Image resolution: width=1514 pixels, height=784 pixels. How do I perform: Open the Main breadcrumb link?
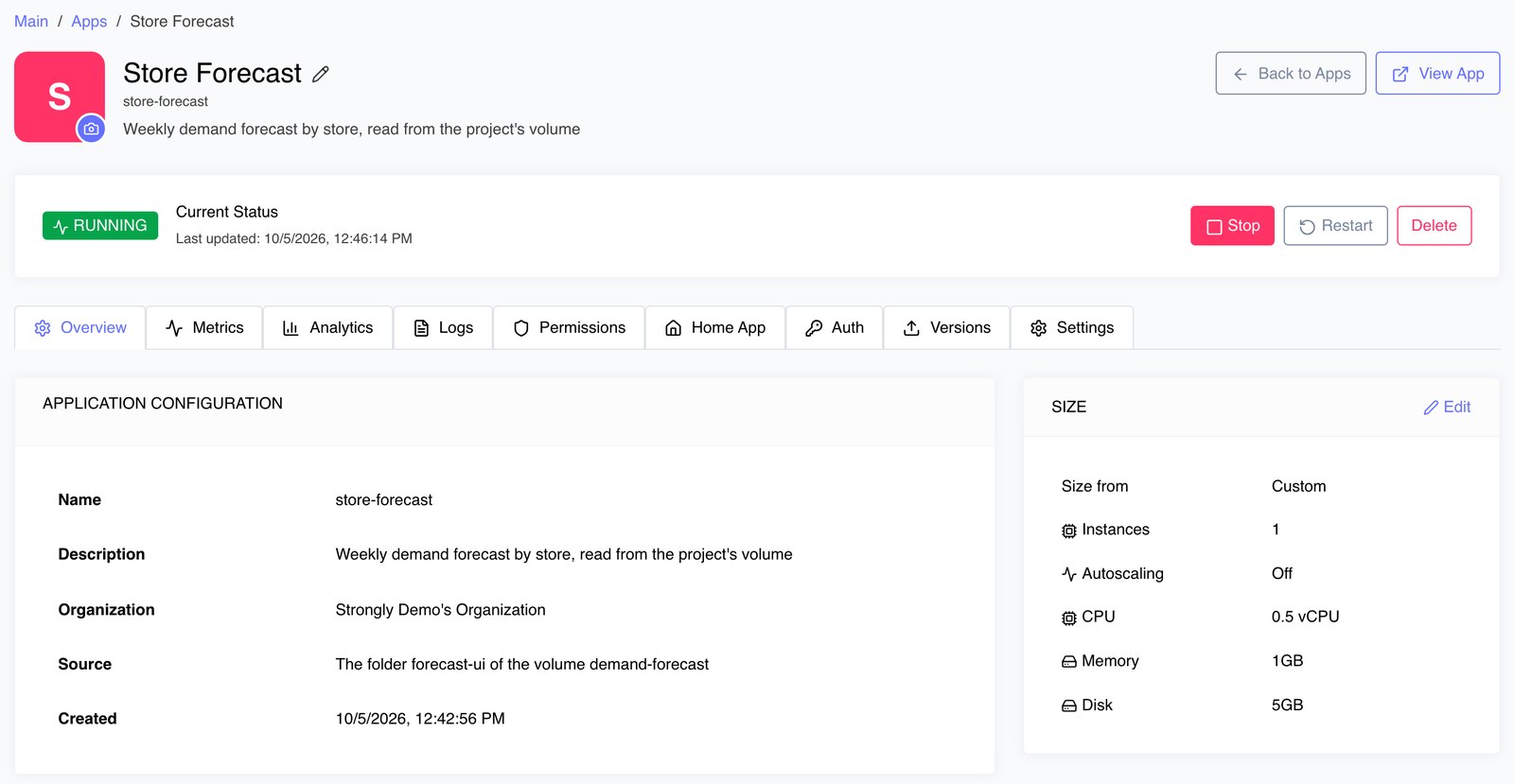click(x=31, y=21)
